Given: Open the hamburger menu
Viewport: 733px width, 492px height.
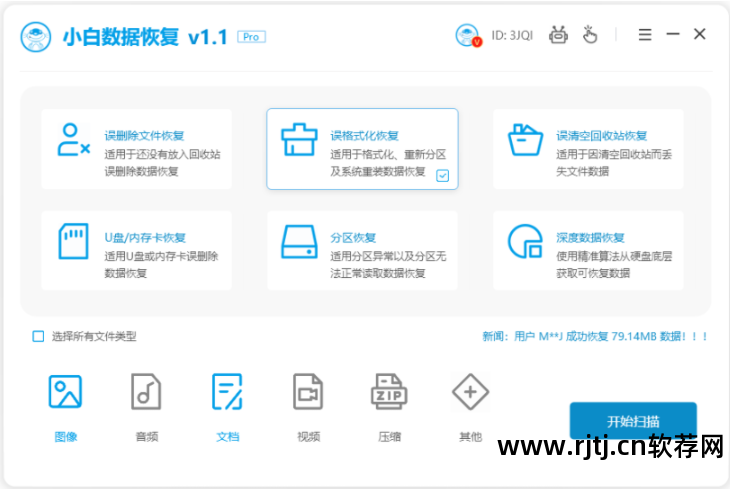Looking at the screenshot, I should [x=645, y=35].
